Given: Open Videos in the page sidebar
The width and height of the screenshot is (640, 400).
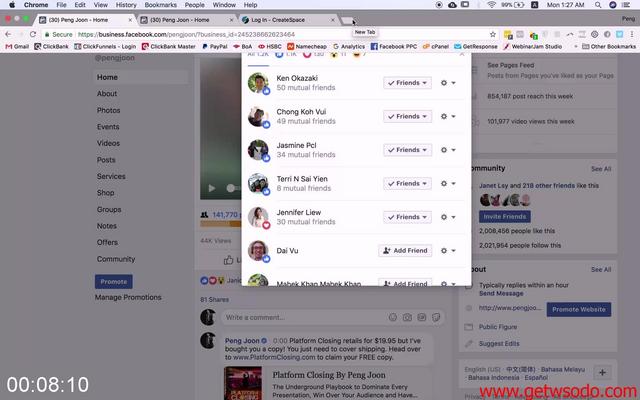Looking at the screenshot, I should [108, 143].
